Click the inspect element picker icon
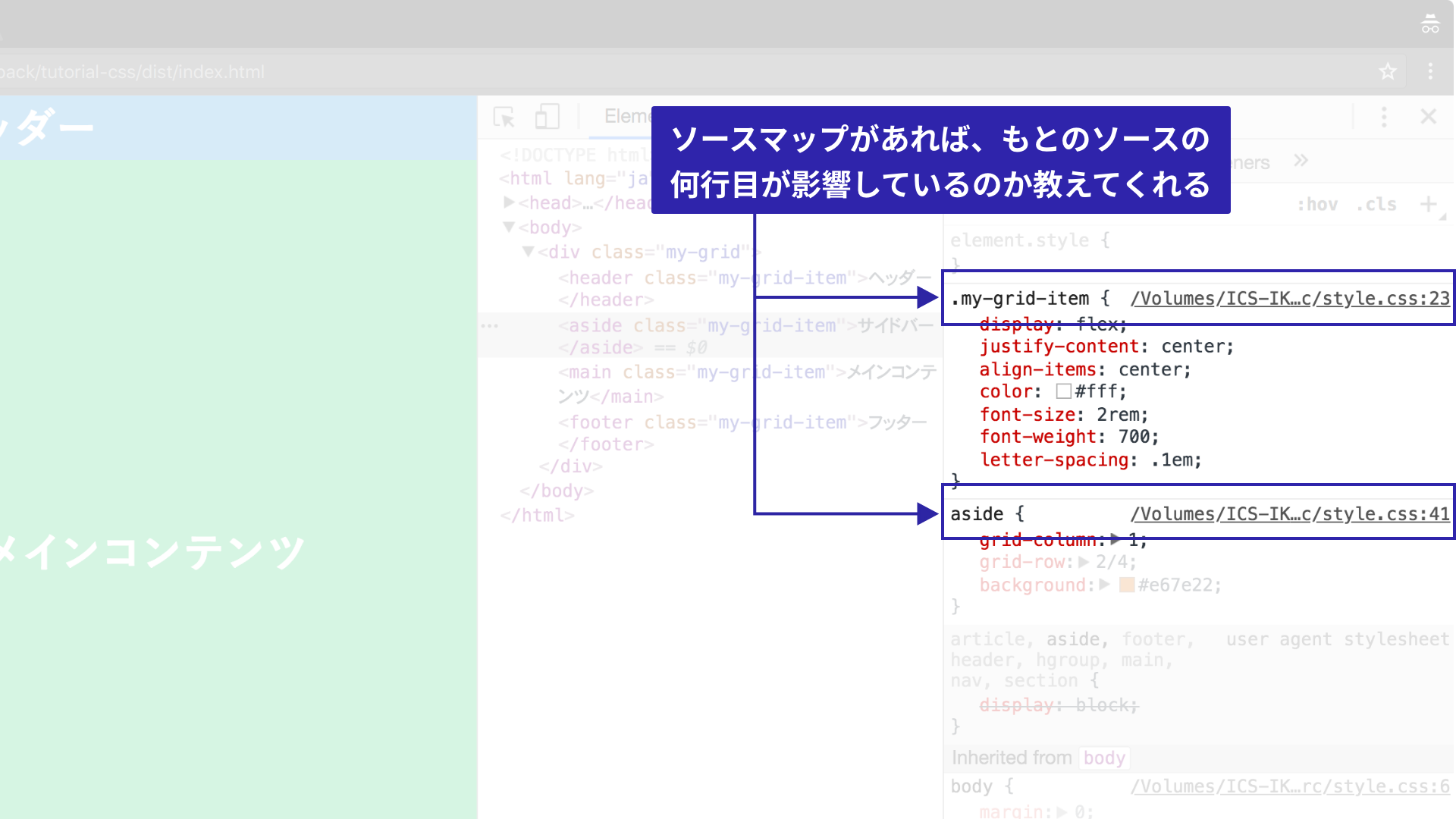This screenshot has width=1456, height=819. point(504,117)
